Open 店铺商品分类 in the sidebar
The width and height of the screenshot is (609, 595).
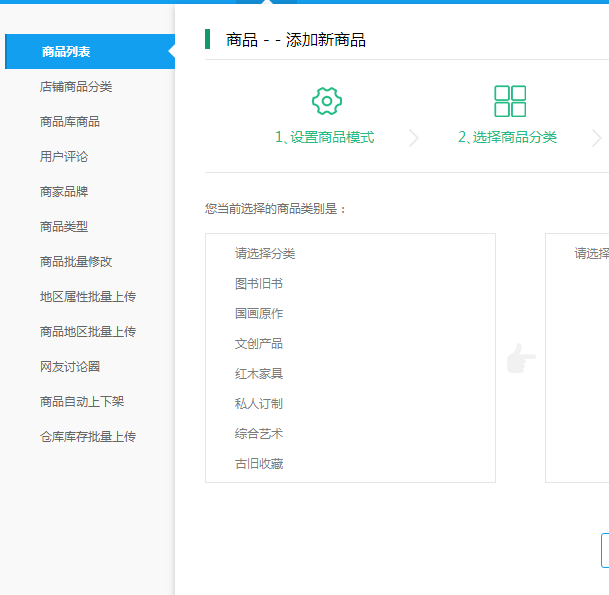[x=76, y=87]
